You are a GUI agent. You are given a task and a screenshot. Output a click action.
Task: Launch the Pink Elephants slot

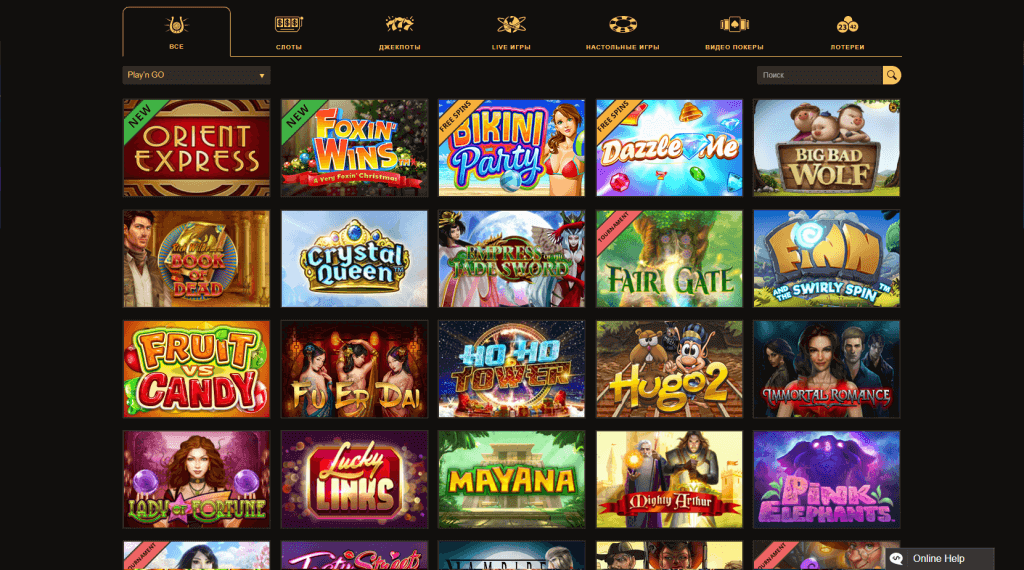[x=827, y=479]
